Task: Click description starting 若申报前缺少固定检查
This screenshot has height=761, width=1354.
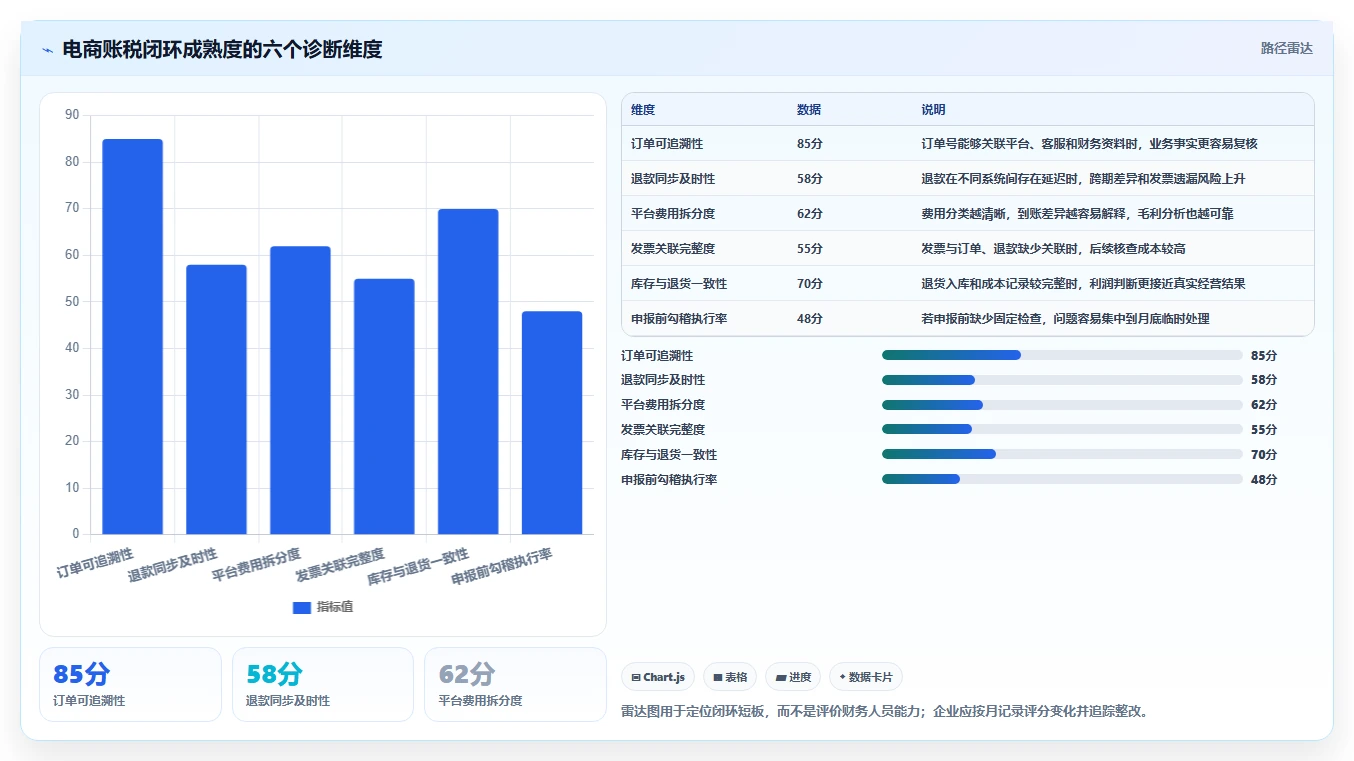Action: pyautogui.click(x=1065, y=319)
